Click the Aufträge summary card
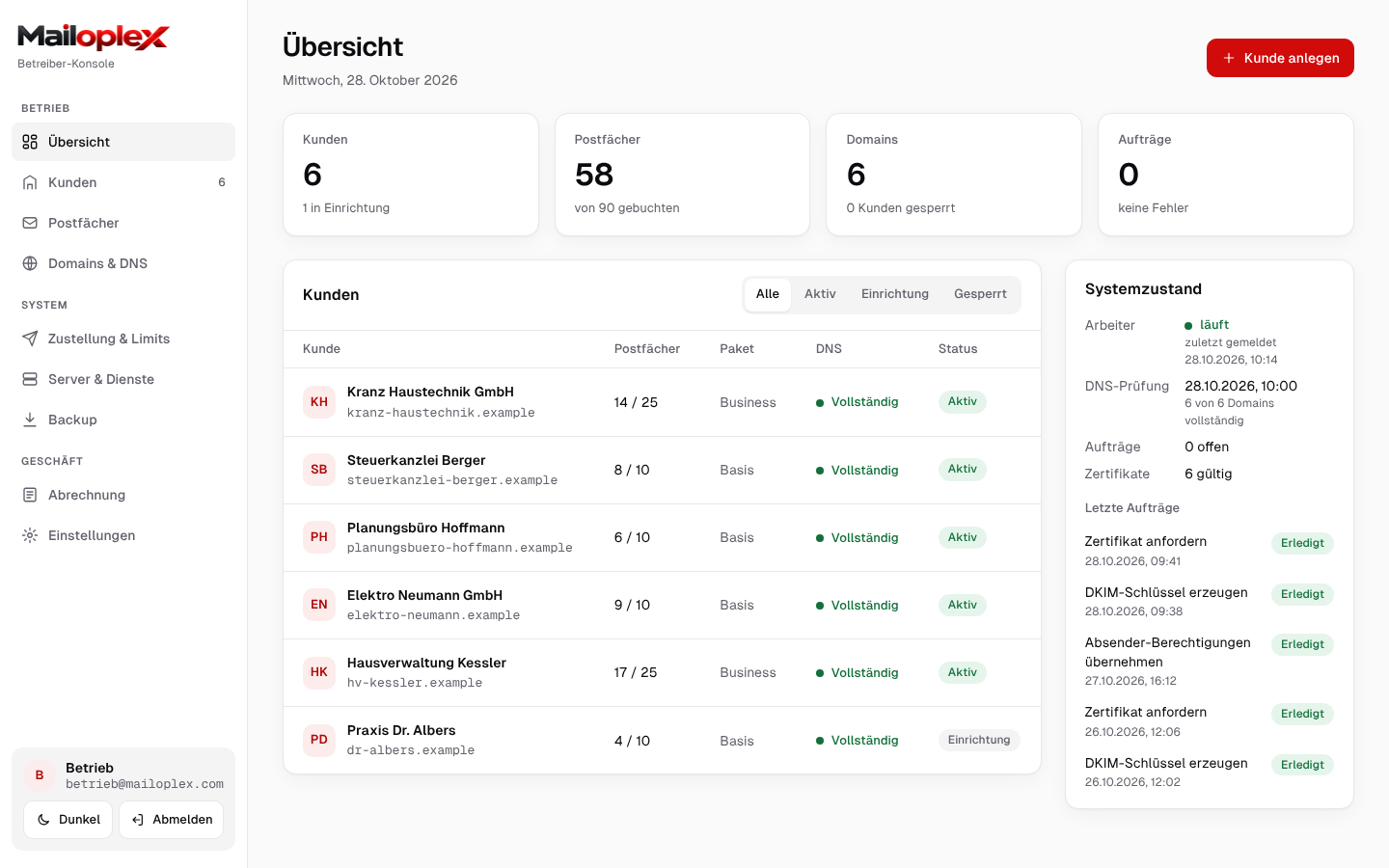Screen dimensions: 1389x868 pos(1226,175)
